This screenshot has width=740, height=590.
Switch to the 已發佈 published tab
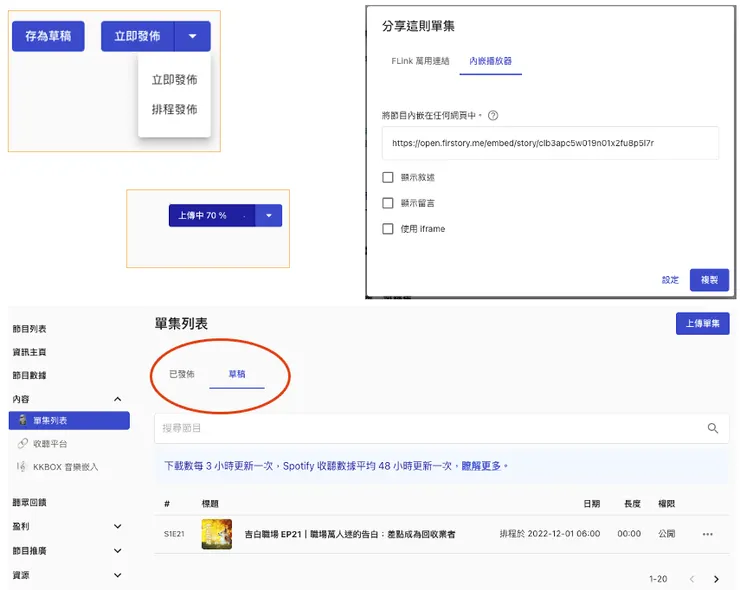(182, 374)
